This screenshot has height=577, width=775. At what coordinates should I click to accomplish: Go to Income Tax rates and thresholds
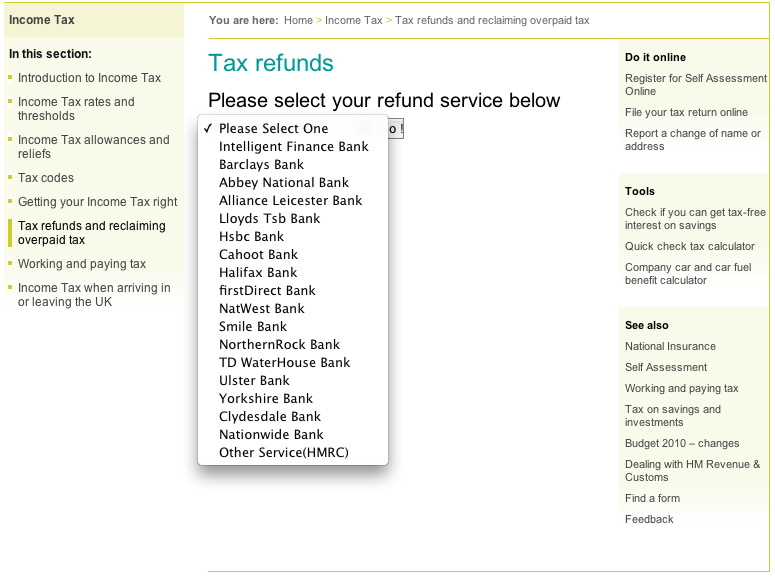click(x=76, y=109)
